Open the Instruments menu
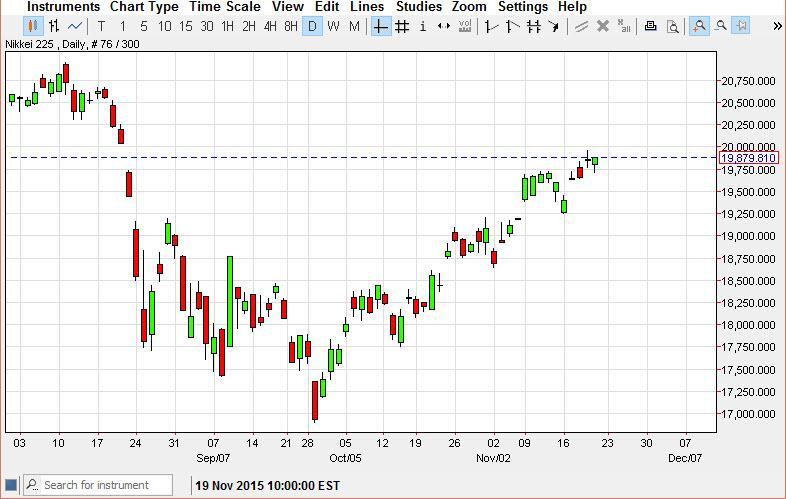Viewport: 786px width, 499px height. click(63, 7)
